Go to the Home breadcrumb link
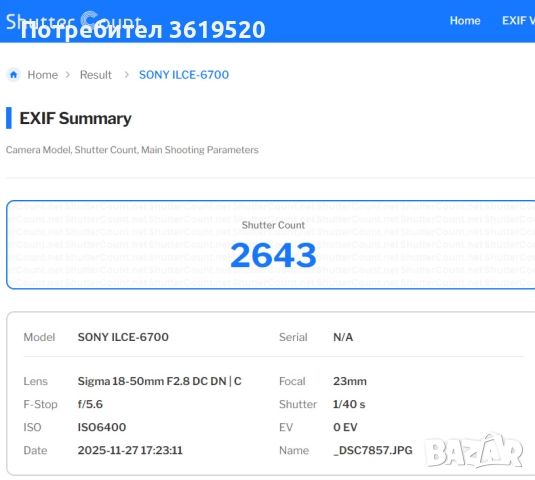Image resolution: width=535 pixels, height=480 pixels. point(43,75)
